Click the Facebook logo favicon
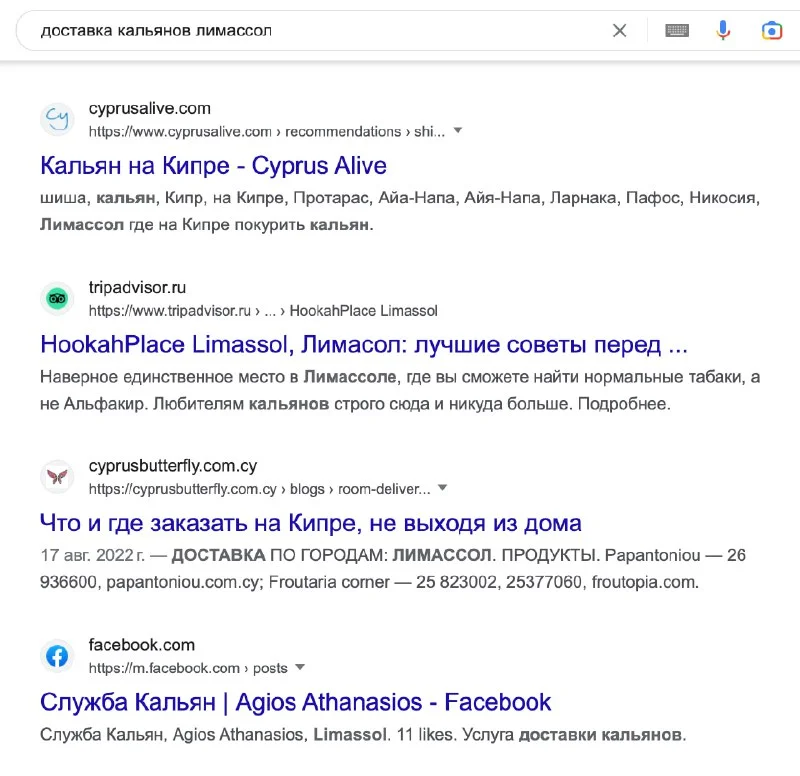The image size is (800, 776). [x=57, y=656]
